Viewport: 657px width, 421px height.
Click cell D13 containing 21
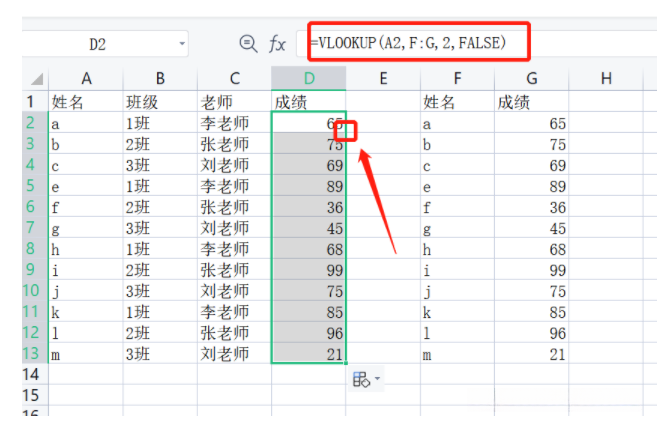(x=309, y=353)
